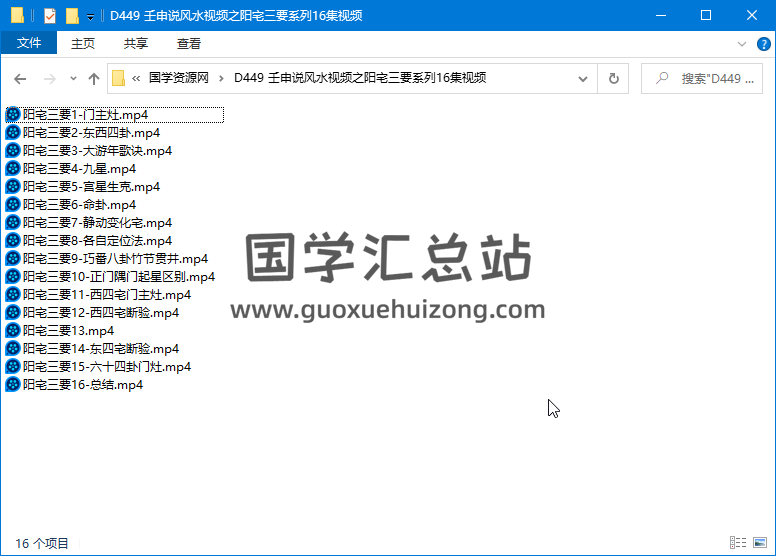This screenshot has width=776, height=556.
Task: Click the video icon of 阳宅三要14-东四宅断验.mp4
Action: pyautogui.click(x=13, y=349)
